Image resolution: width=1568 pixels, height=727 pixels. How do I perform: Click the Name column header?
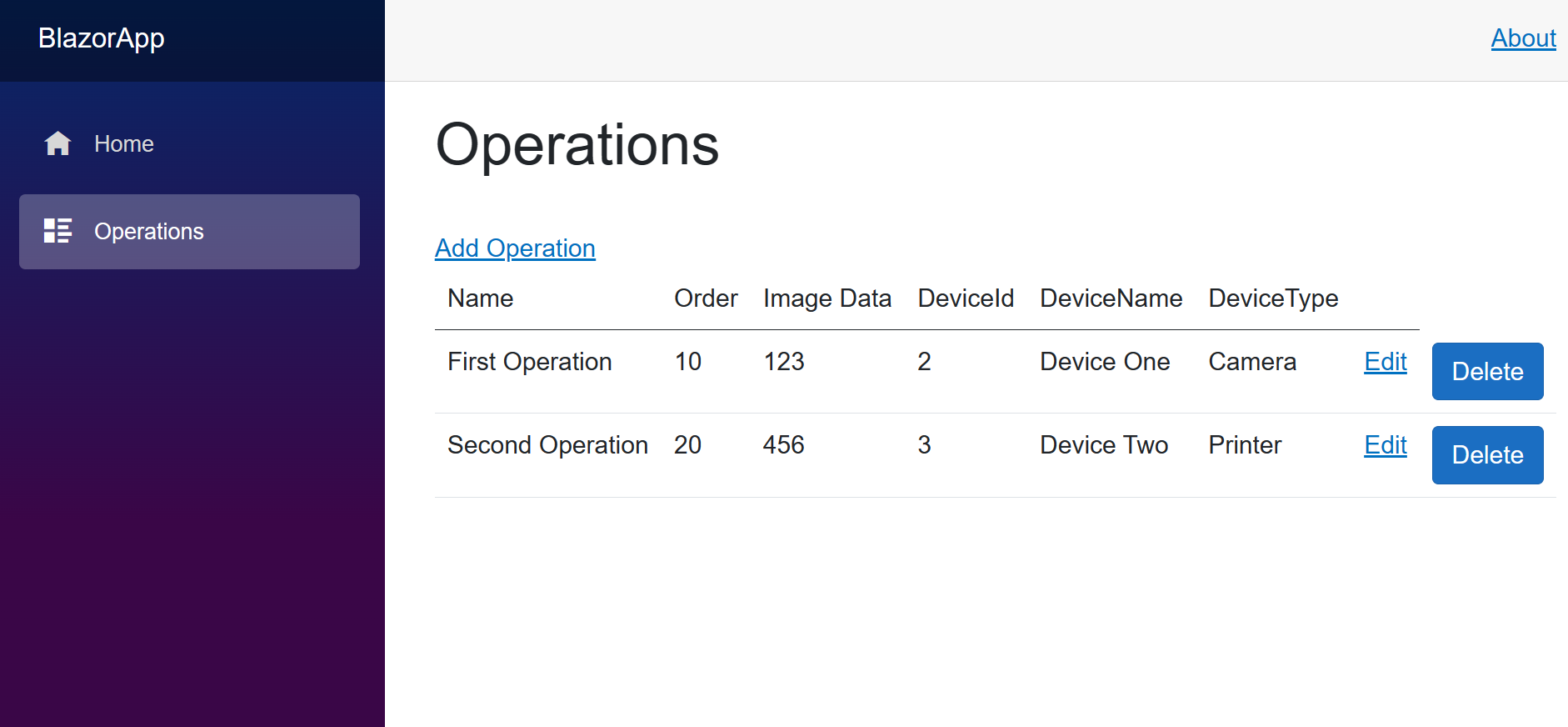(x=481, y=298)
